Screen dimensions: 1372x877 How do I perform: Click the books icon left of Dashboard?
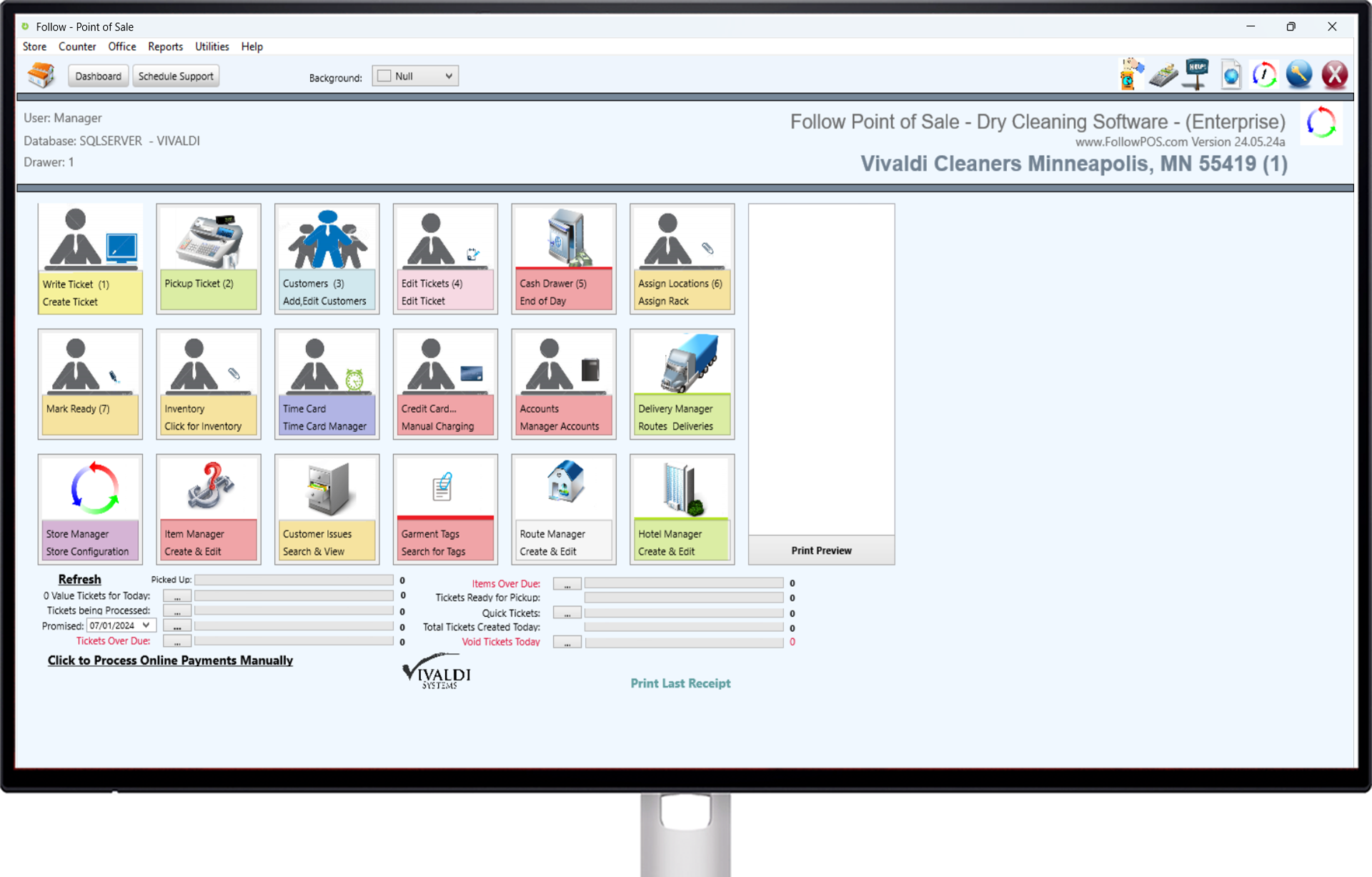[x=41, y=75]
